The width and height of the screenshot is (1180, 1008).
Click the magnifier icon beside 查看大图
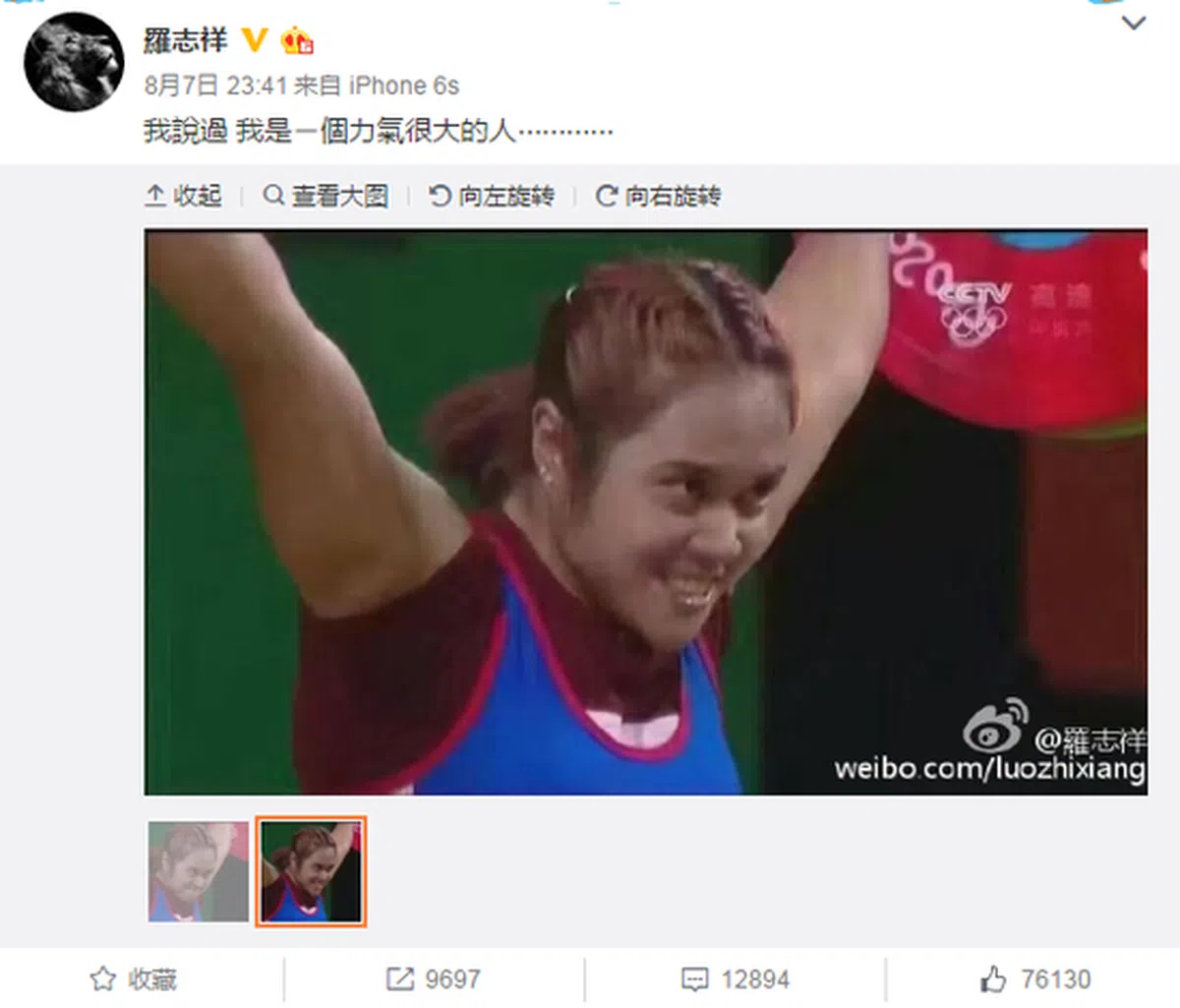point(273,195)
